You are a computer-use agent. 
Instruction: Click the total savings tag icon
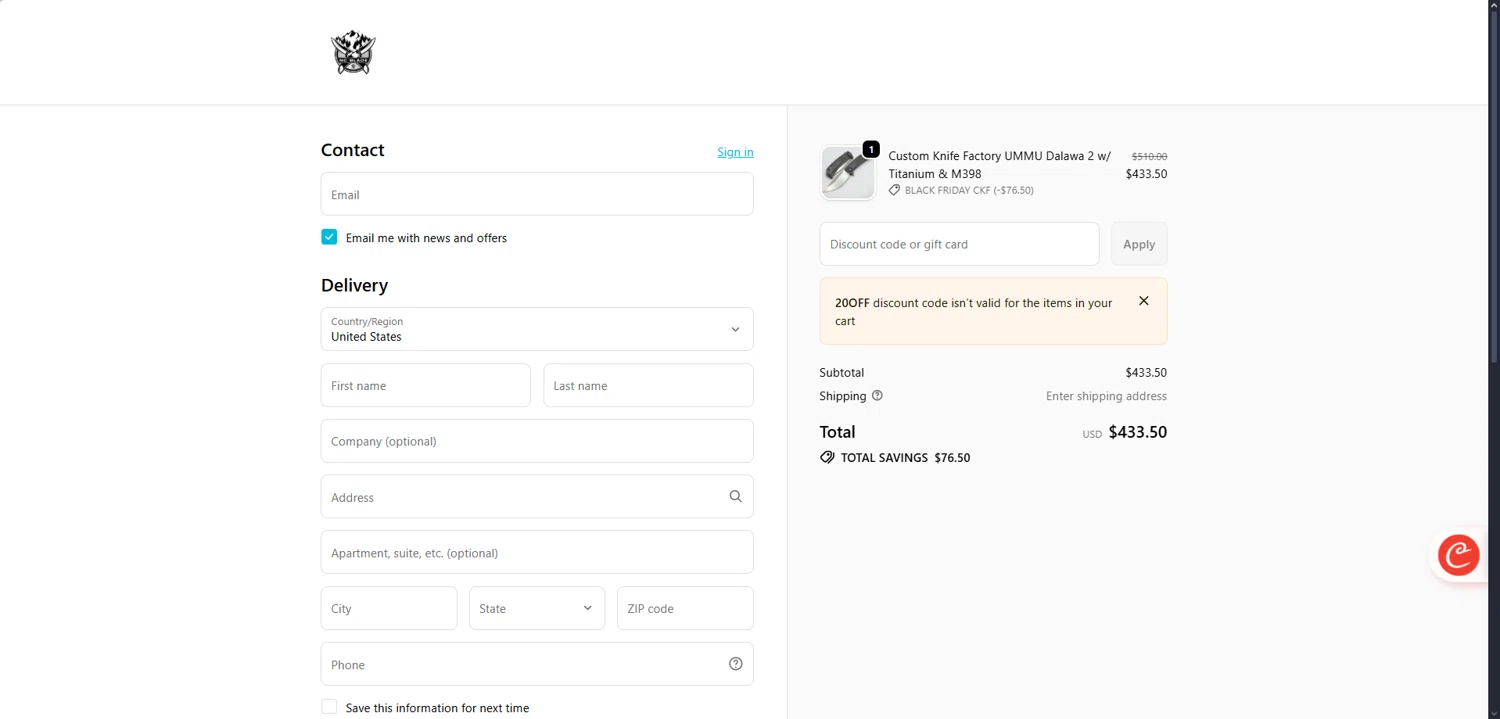[827, 457]
